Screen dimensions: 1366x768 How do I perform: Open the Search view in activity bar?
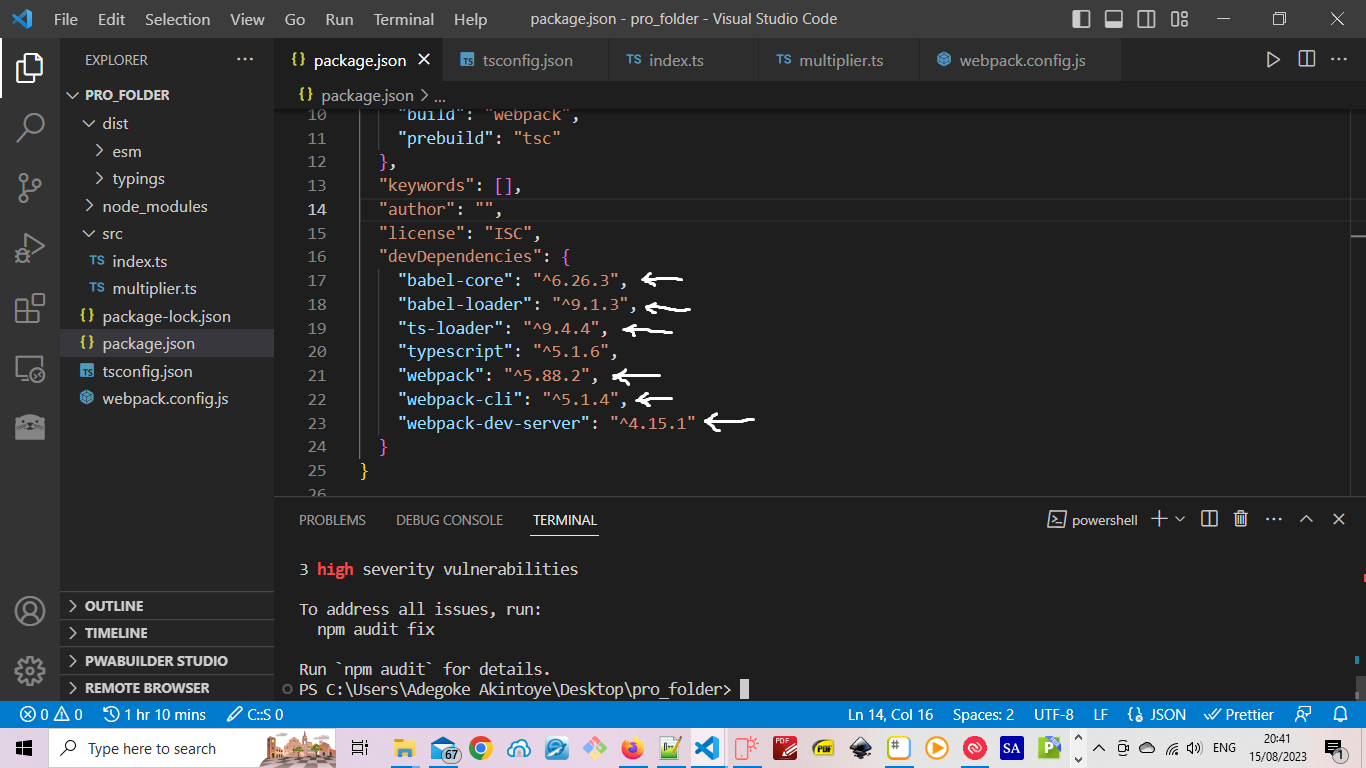(30, 127)
